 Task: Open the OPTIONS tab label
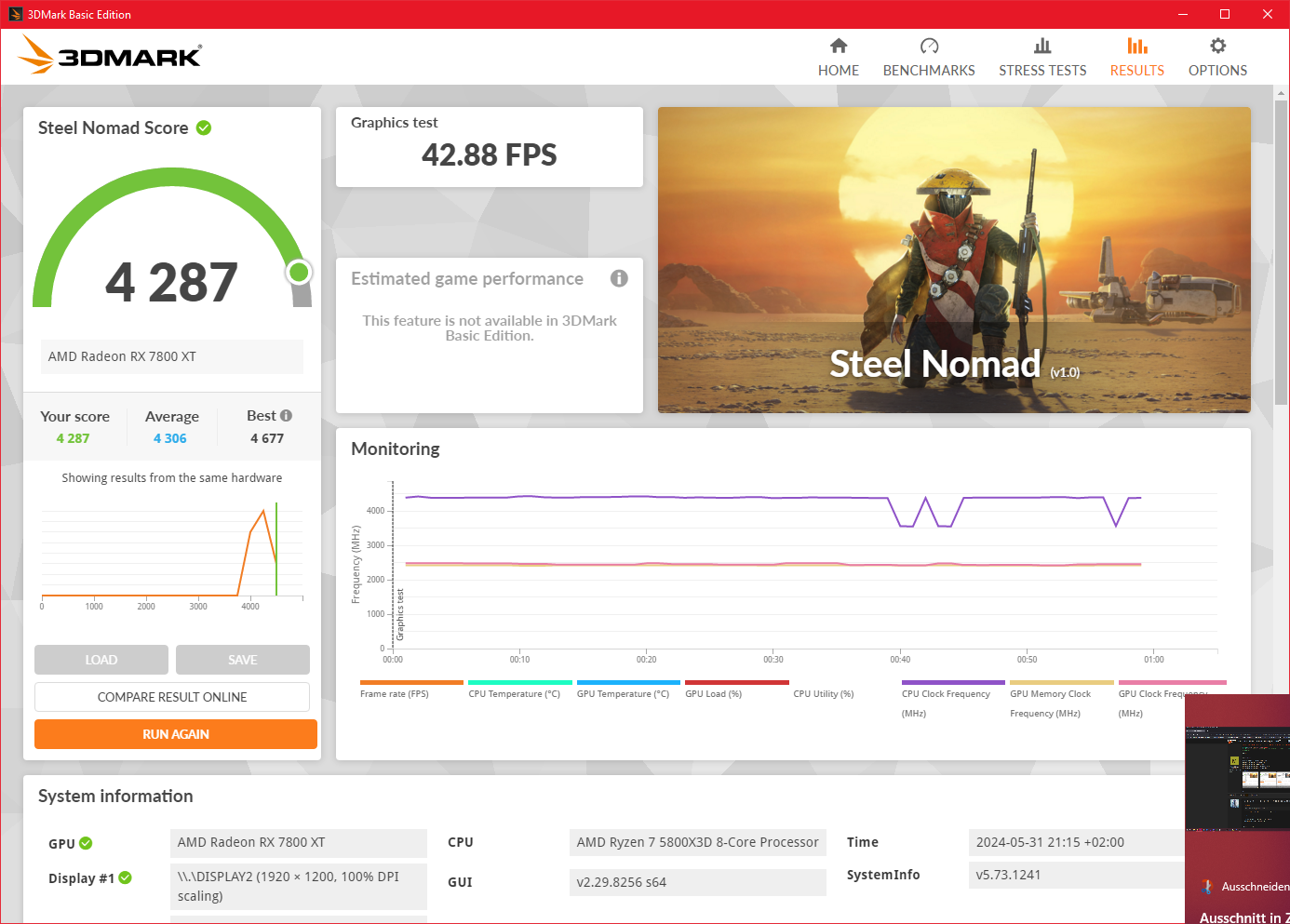tap(1217, 71)
